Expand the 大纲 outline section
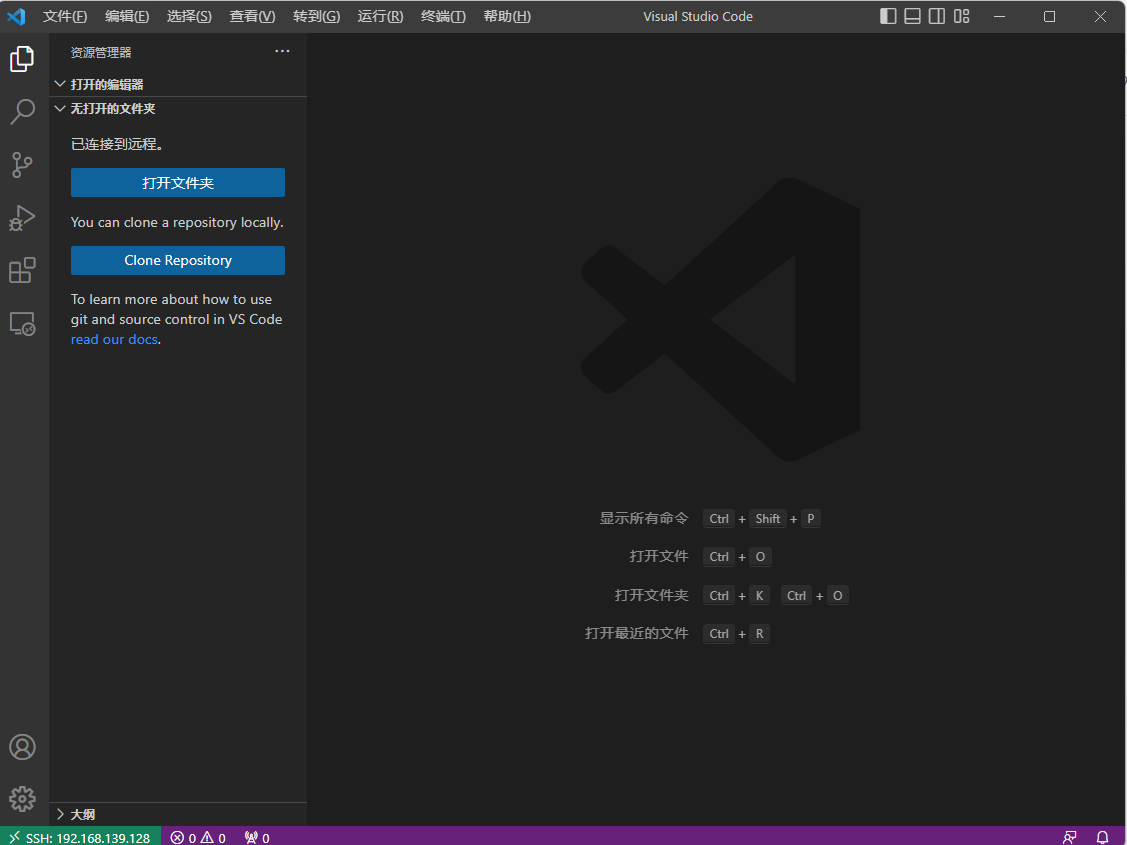1127x845 pixels. click(178, 814)
